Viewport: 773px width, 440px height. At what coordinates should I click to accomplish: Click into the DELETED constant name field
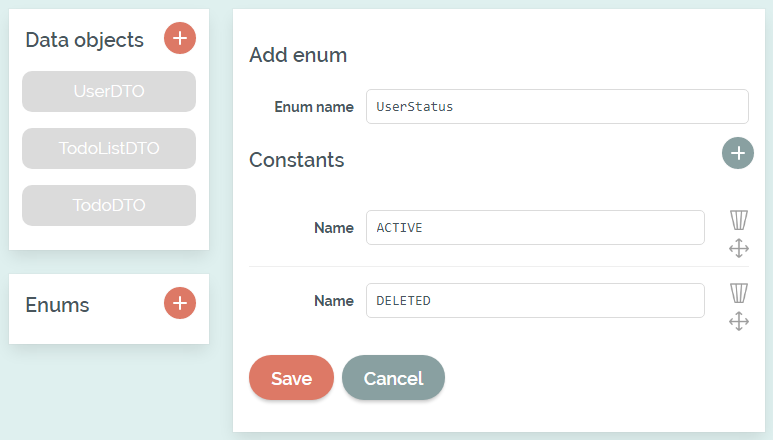[535, 301]
